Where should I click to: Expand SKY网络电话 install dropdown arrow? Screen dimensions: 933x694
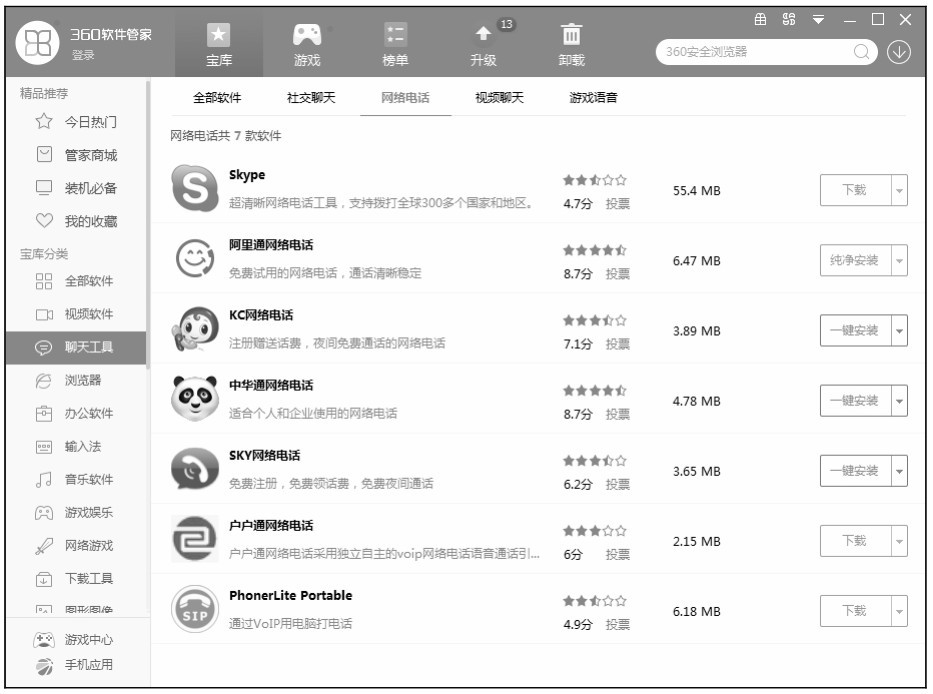(899, 471)
